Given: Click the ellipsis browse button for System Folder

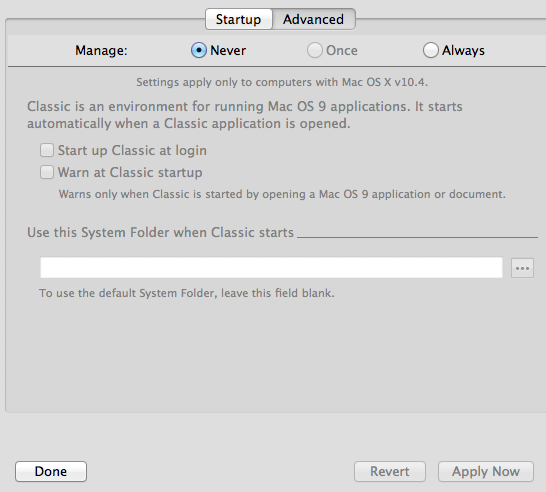Looking at the screenshot, I should 522,268.
